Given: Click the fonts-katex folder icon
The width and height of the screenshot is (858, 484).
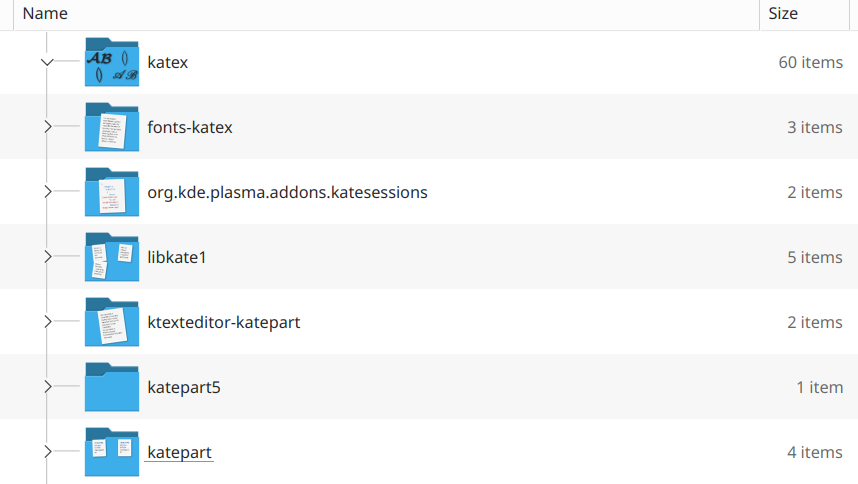Looking at the screenshot, I should (112, 127).
